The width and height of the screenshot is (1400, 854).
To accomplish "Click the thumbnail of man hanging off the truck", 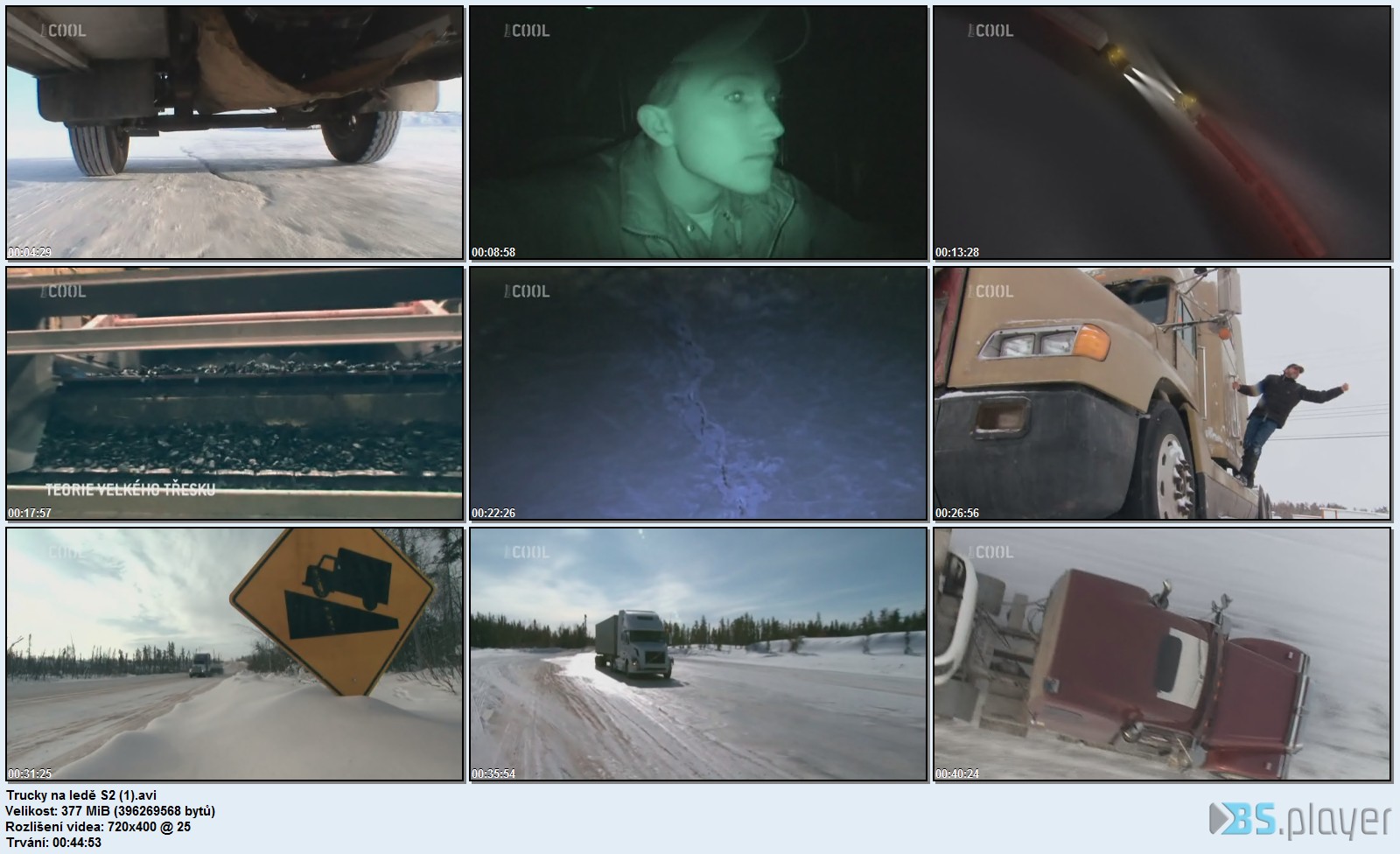I will (x=1162, y=394).
